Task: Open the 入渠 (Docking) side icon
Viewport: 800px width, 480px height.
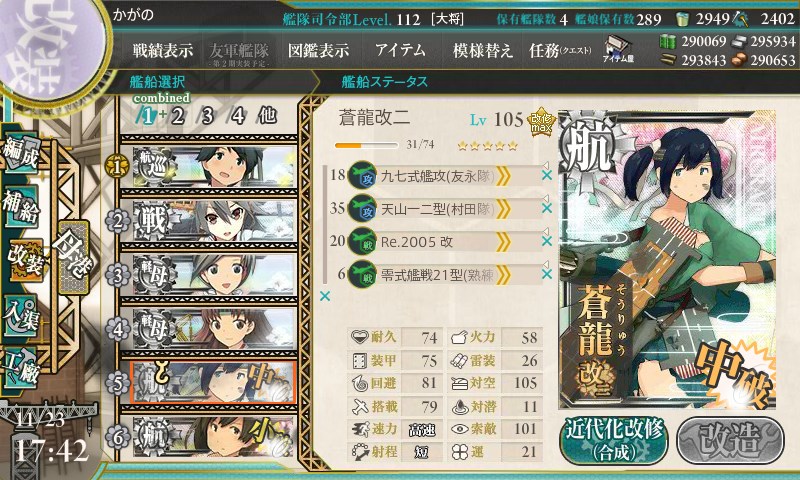Action: click(21, 316)
